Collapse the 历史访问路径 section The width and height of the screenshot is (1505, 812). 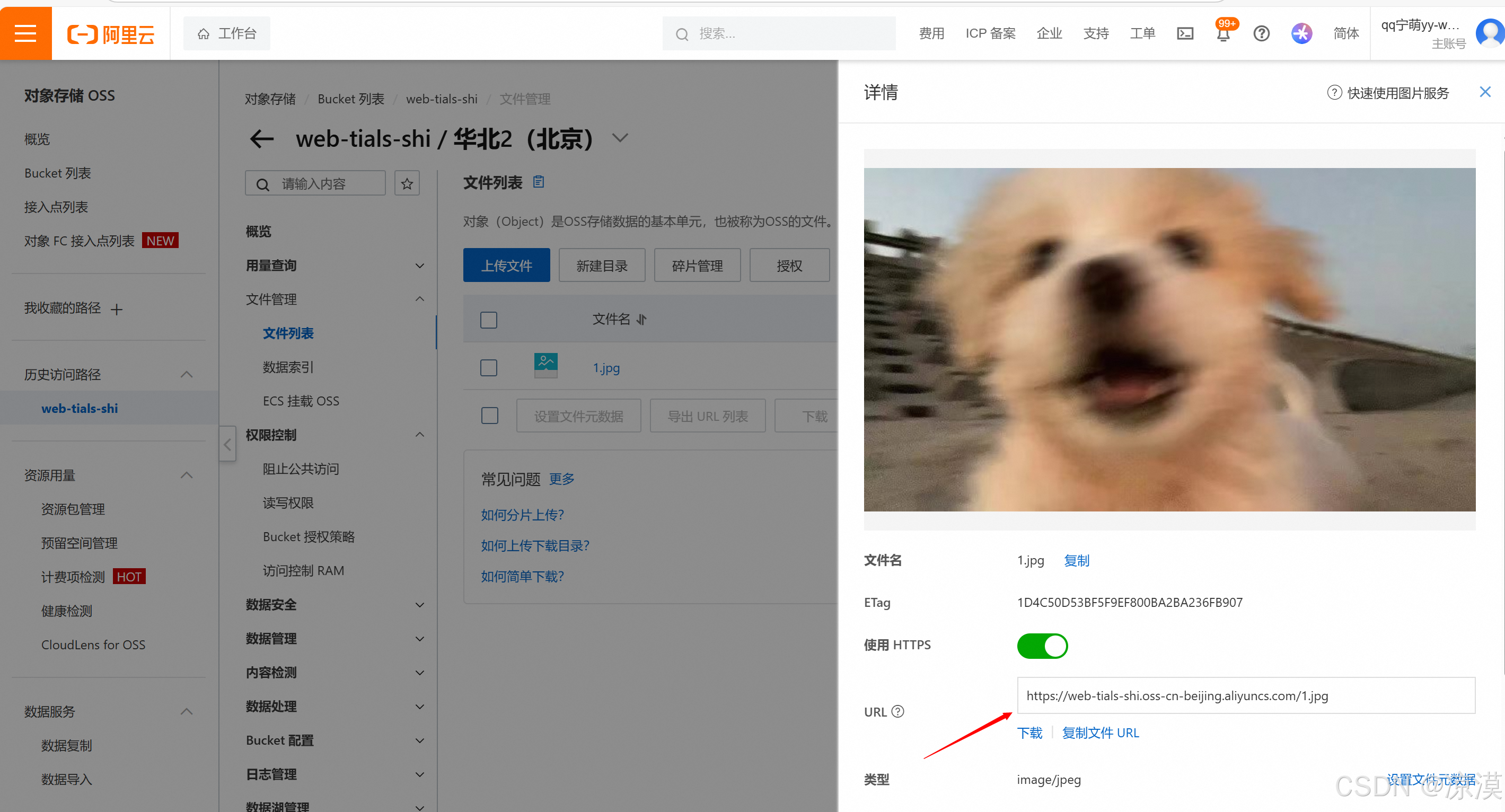pos(187,374)
